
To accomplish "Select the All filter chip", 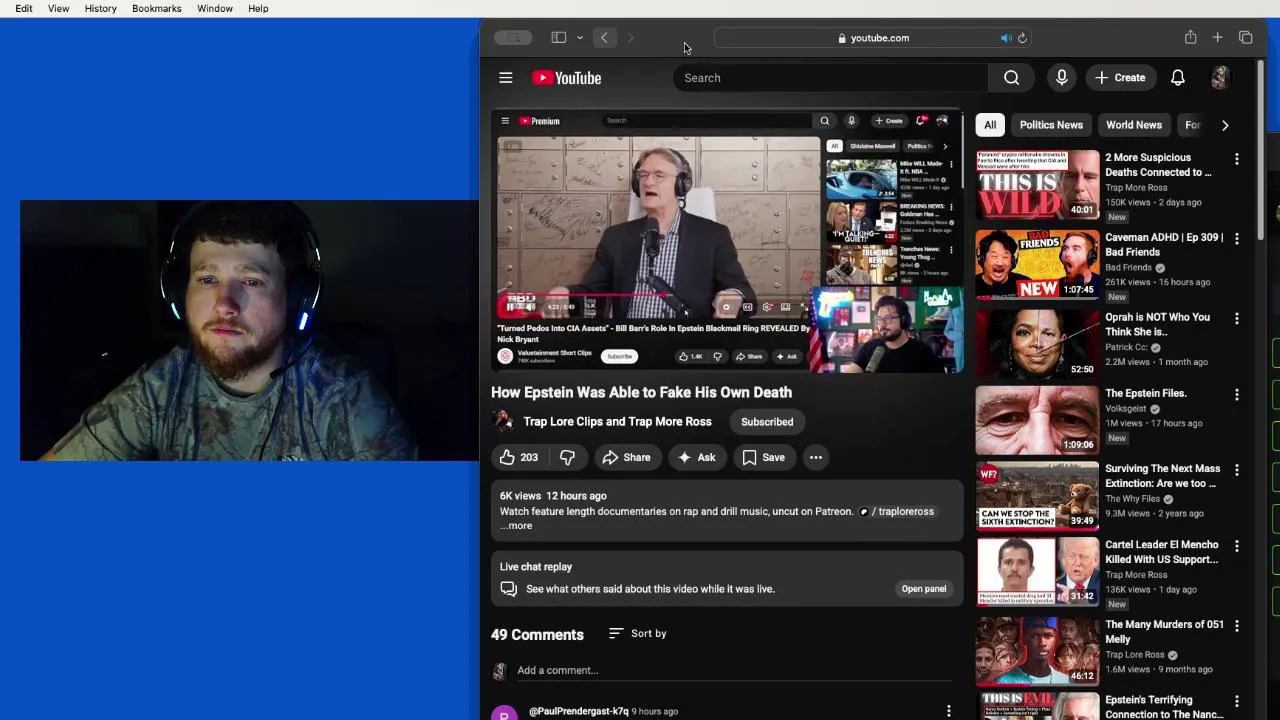I will [x=990, y=125].
